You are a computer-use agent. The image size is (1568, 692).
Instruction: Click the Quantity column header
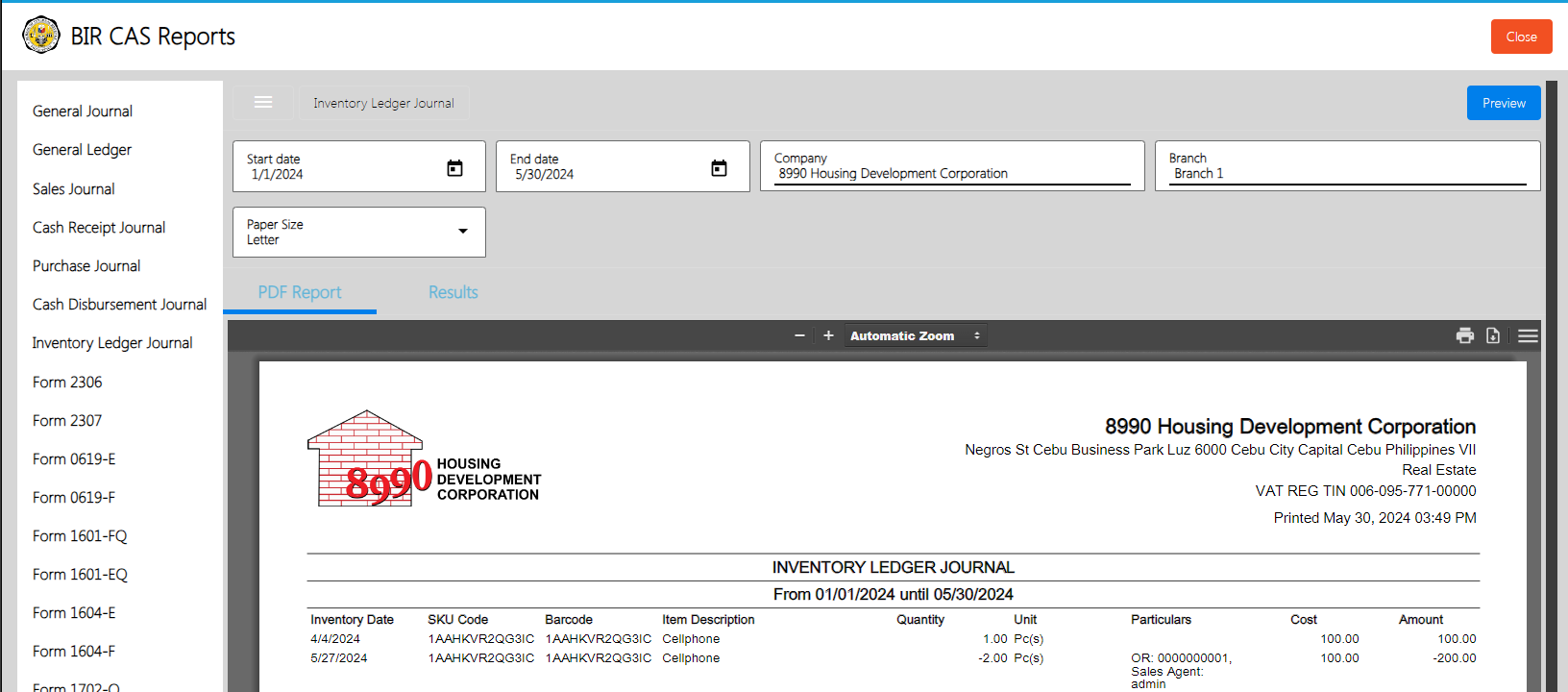point(920,620)
